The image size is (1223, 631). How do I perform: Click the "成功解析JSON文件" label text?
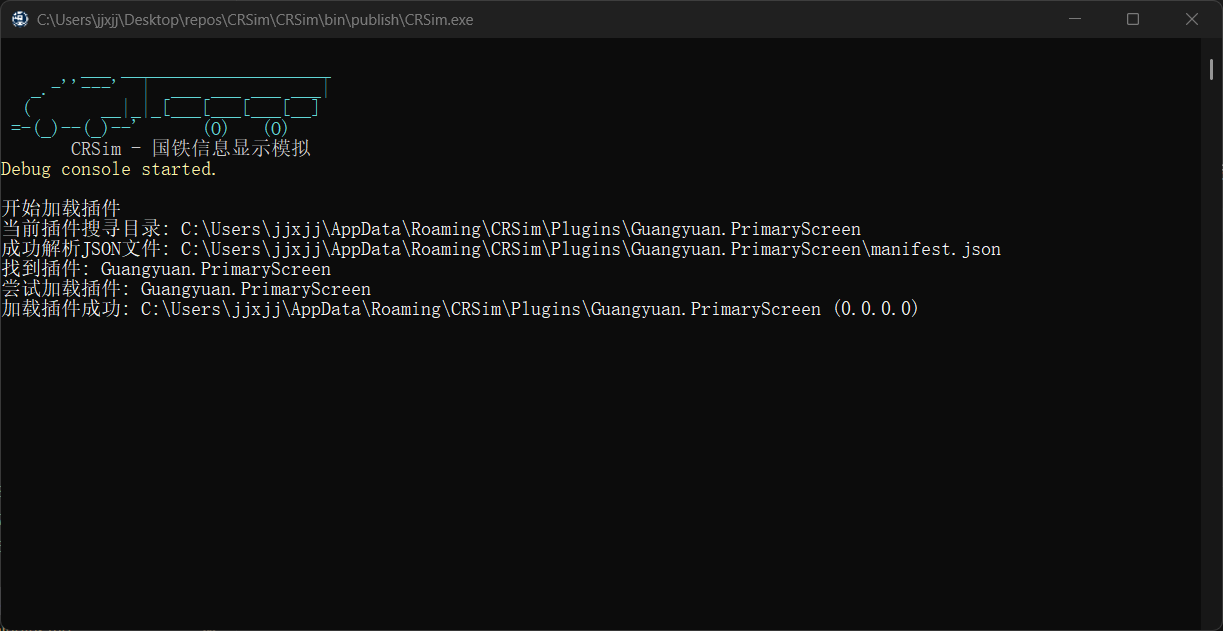pos(85,249)
